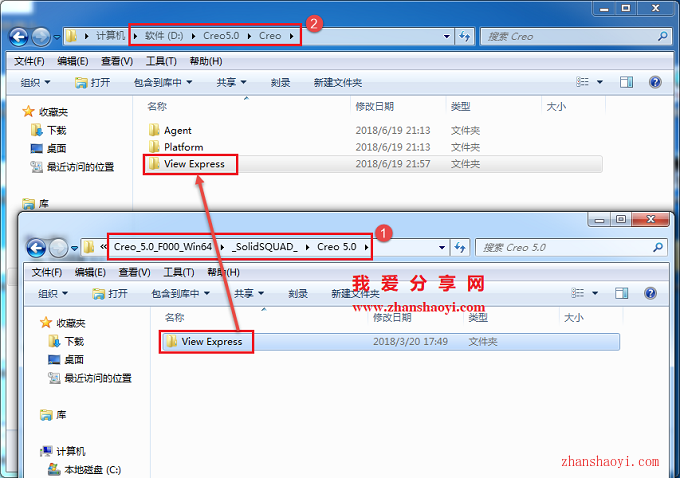The width and height of the screenshot is (680, 478).
Task: Click 软件 (D:) in the address path
Action: [x=164, y=36]
